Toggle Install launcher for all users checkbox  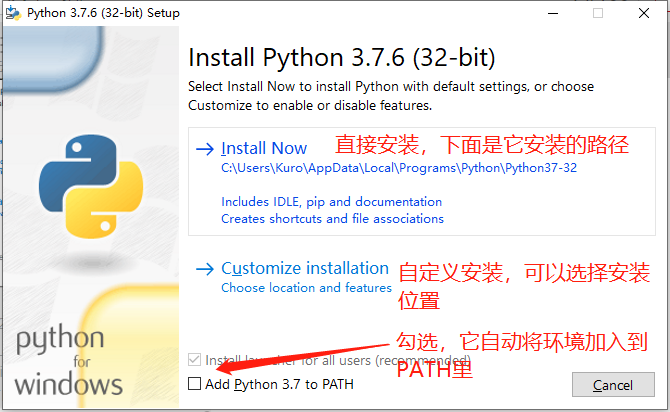[194, 359]
